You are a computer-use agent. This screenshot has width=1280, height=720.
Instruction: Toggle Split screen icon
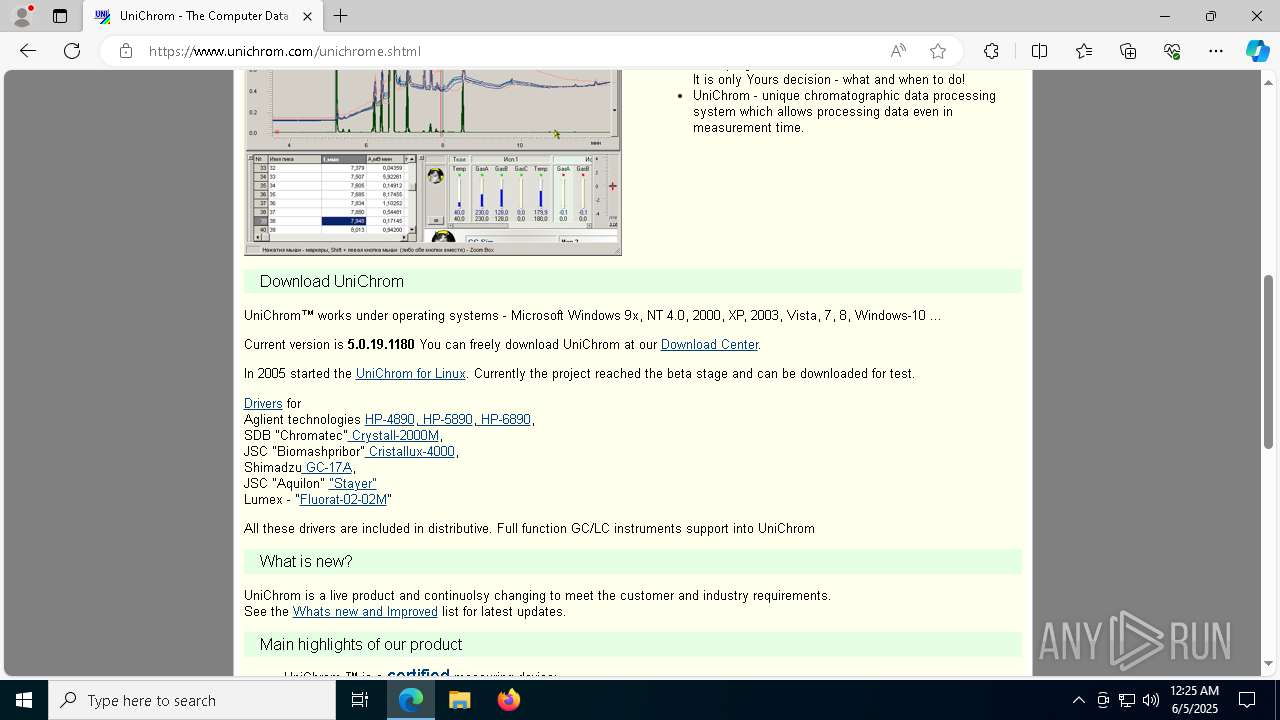pyautogui.click(x=1039, y=51)
